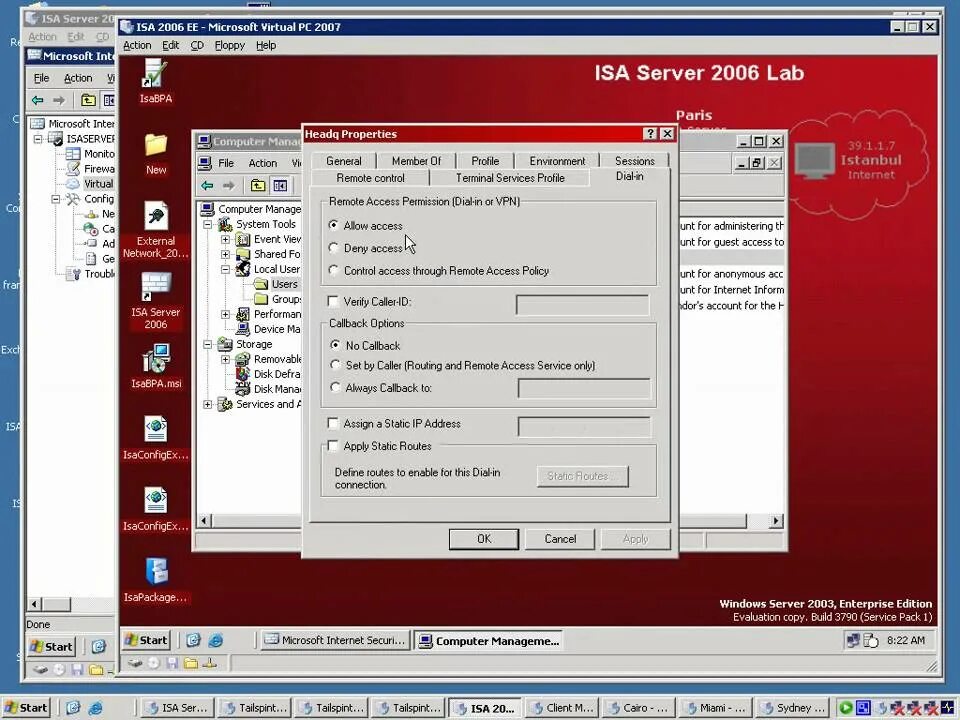Enable the Verify Caller-ID checkbox

click(x=333, y=301)
